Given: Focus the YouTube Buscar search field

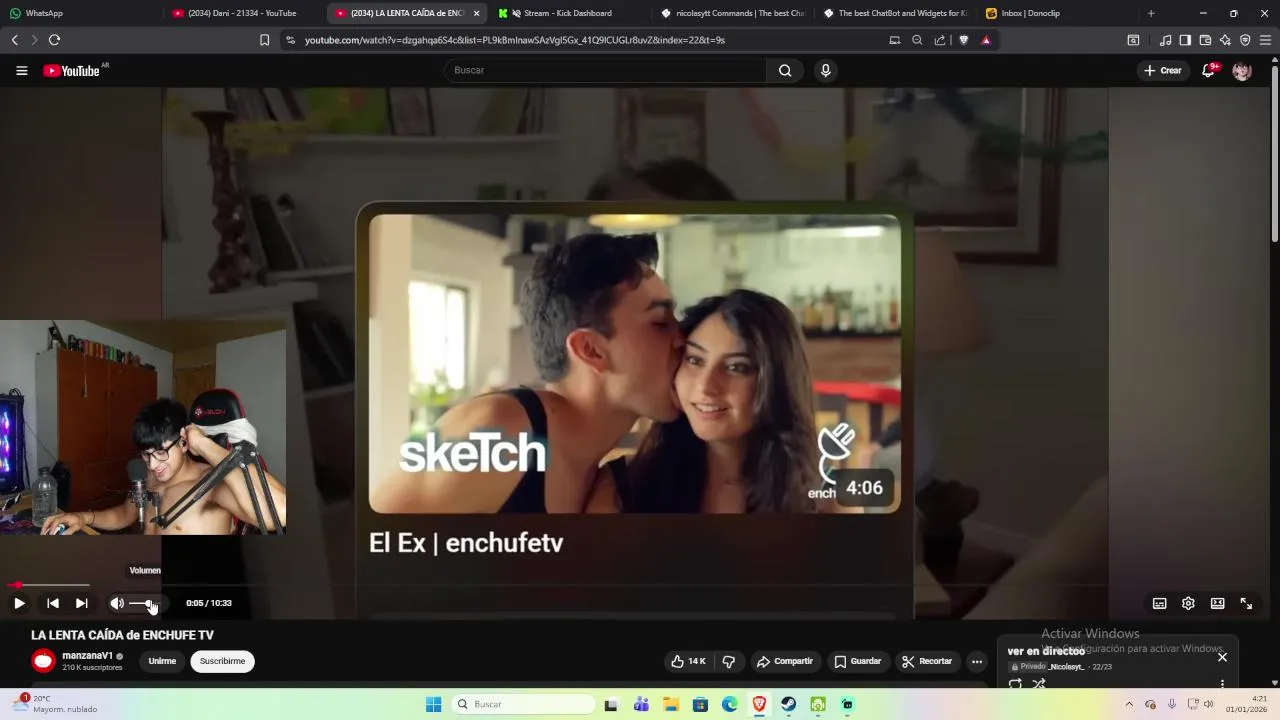Looking at the screenshot, I should [x=605, y=70].
